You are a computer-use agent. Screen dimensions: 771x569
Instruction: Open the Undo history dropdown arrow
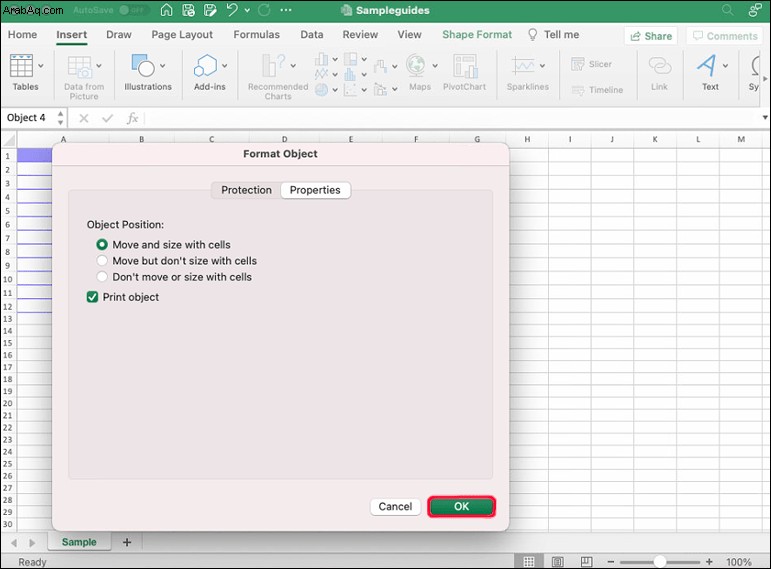[247, 10]
